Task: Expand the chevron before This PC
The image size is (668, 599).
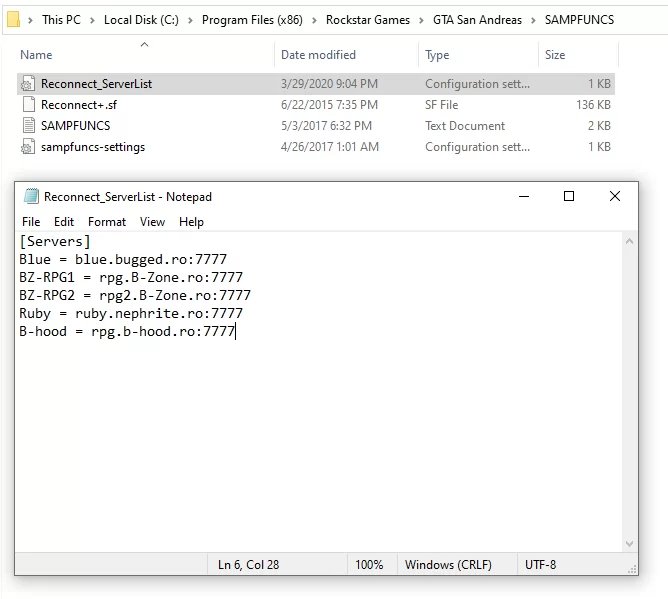Action: 30,20
